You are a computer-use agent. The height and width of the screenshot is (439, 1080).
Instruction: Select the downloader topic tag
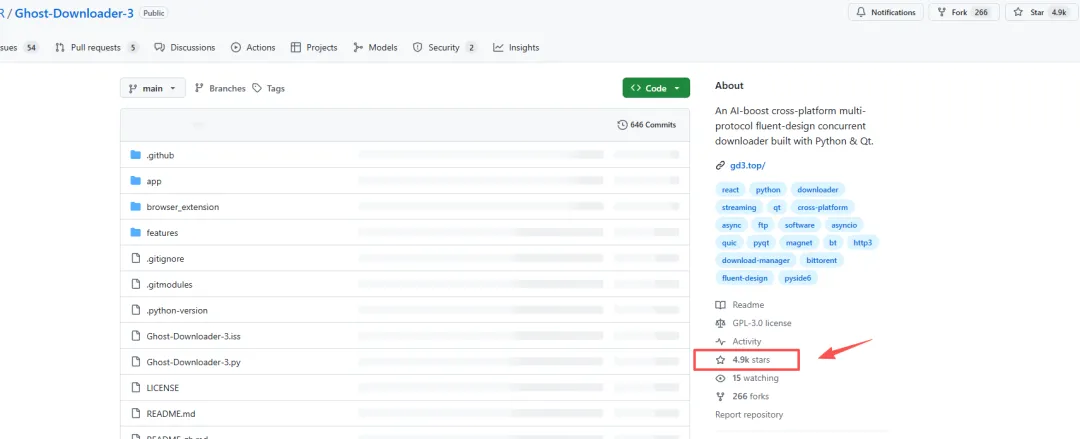818,190
